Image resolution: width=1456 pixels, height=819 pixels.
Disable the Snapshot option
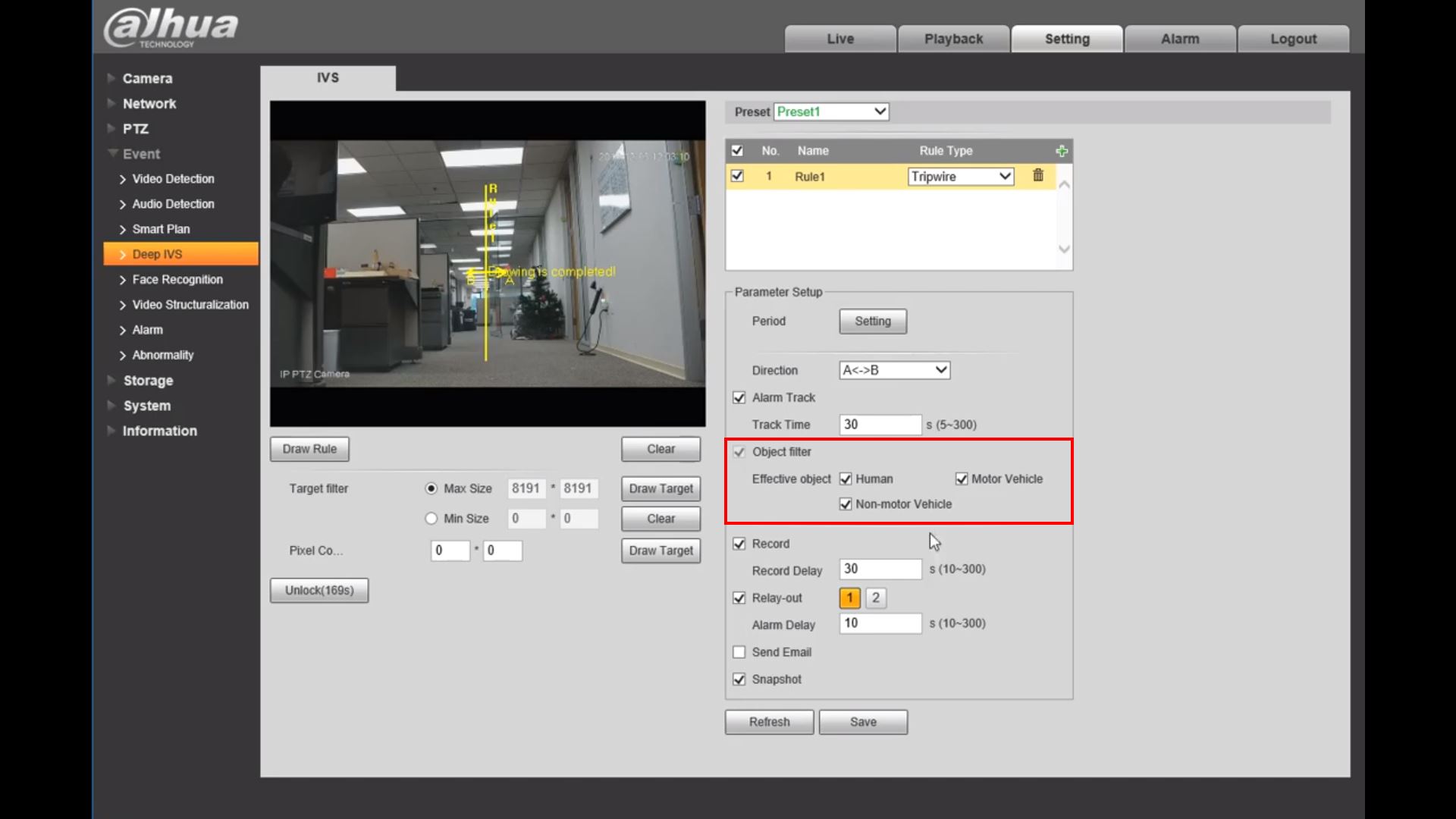[739, 679]
